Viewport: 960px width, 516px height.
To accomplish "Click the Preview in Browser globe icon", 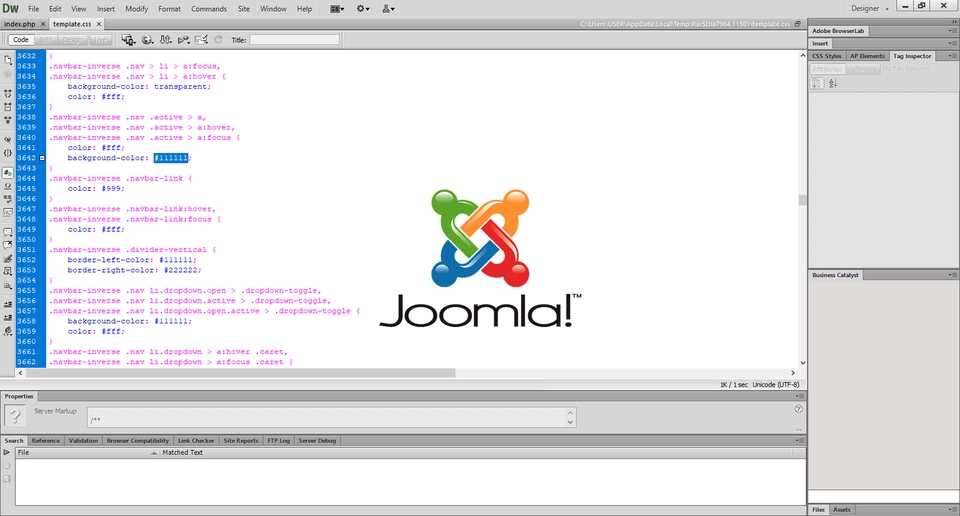I will pos(148,40).
